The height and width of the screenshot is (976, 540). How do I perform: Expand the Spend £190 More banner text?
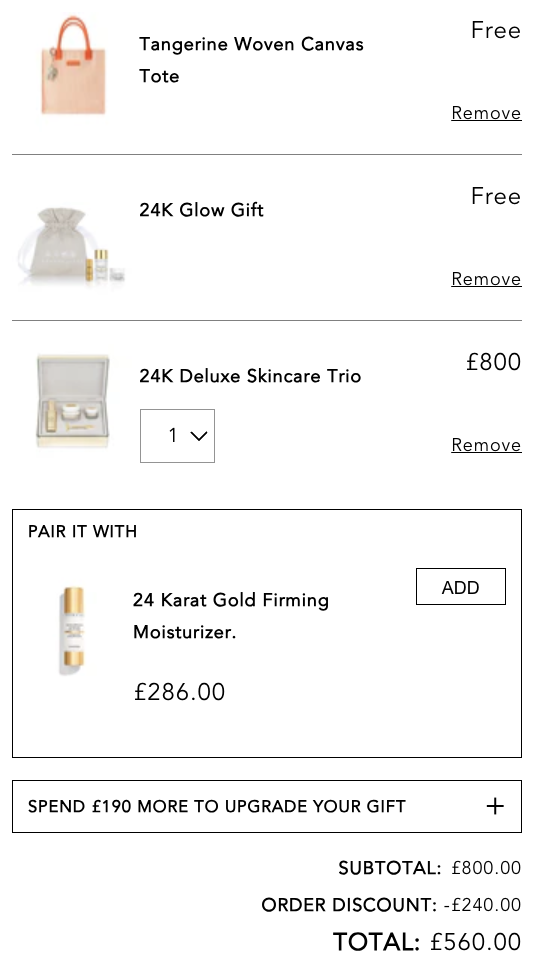coord(216,807)
